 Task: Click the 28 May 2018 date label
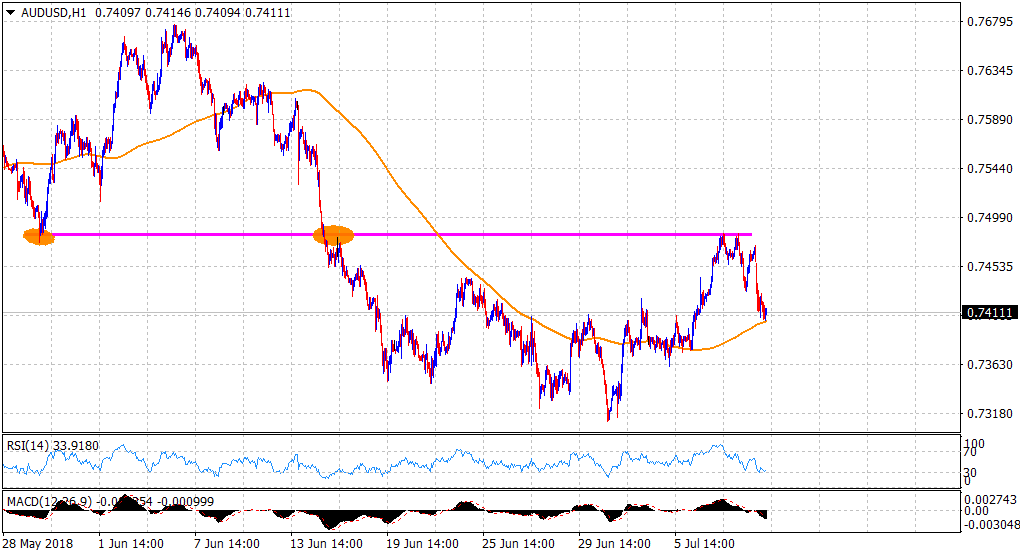pos(36,544)
